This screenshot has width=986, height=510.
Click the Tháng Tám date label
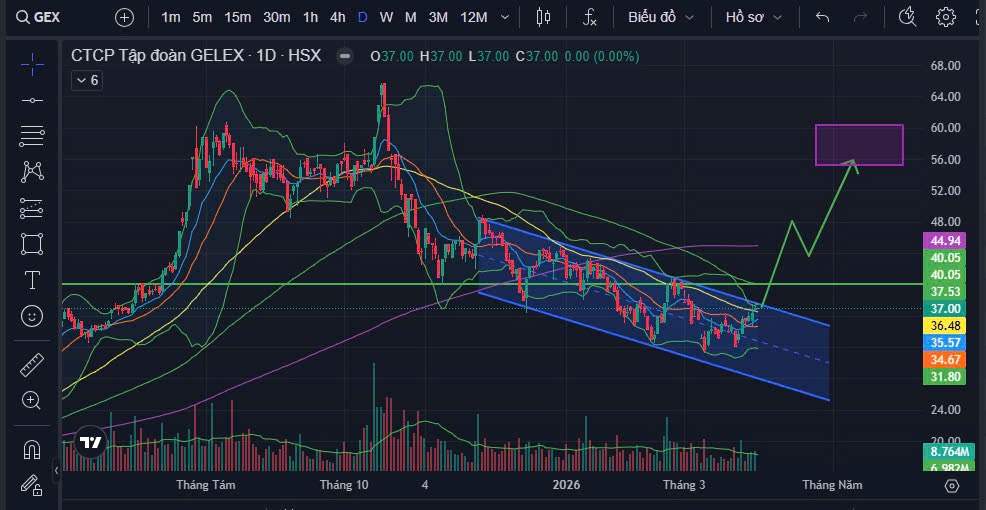[x=206, y=485]
